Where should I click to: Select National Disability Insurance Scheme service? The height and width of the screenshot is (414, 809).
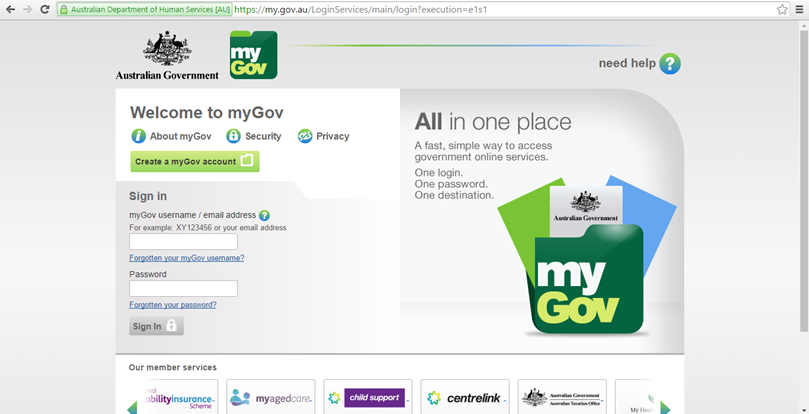179,397
